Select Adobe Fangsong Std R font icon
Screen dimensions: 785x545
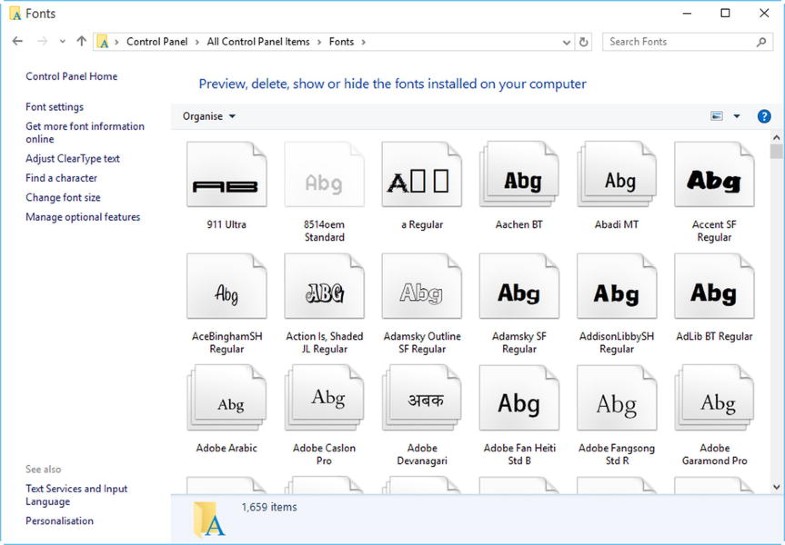(x=617, y=397)
